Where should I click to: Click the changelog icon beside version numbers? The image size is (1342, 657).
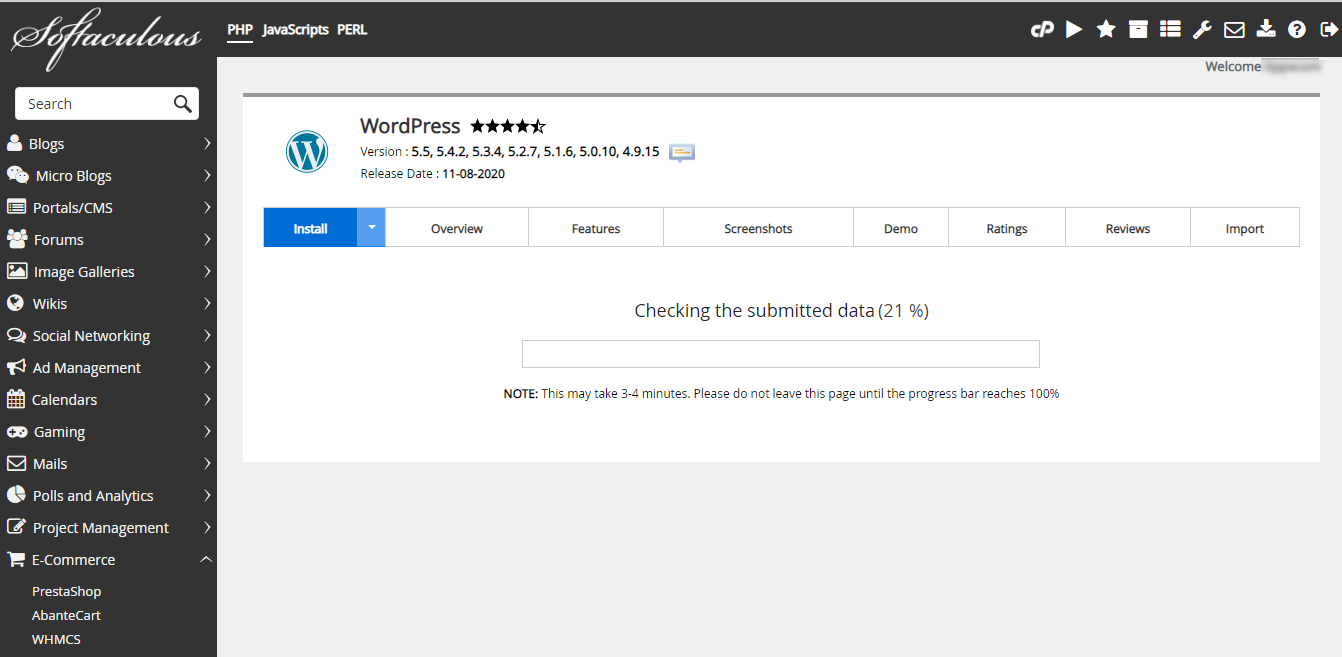[x=682, y=152]
